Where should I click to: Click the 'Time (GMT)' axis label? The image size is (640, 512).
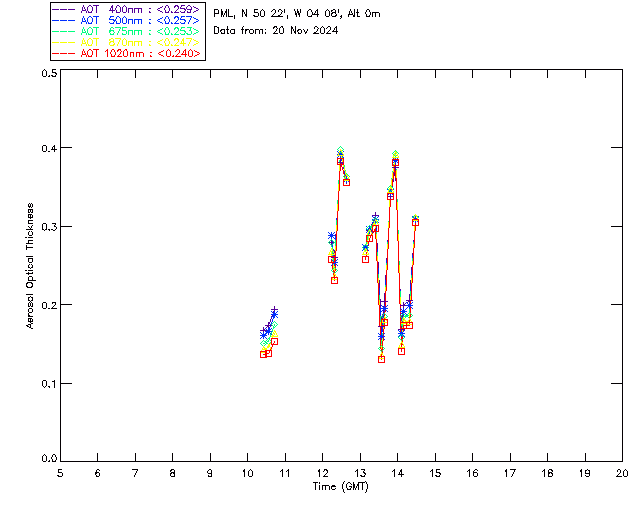coord(340,487)
